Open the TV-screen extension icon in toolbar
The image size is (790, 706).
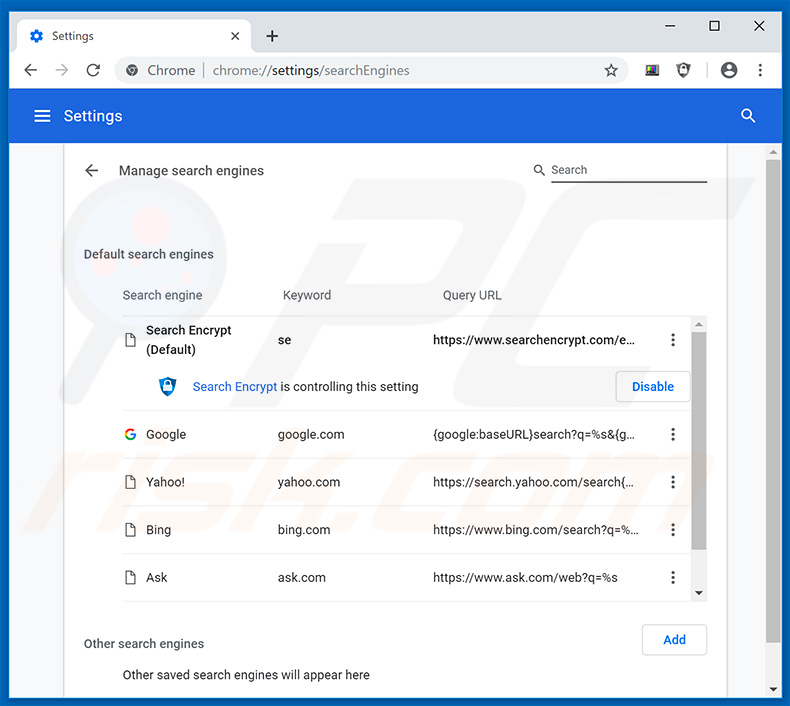[652, 70]
